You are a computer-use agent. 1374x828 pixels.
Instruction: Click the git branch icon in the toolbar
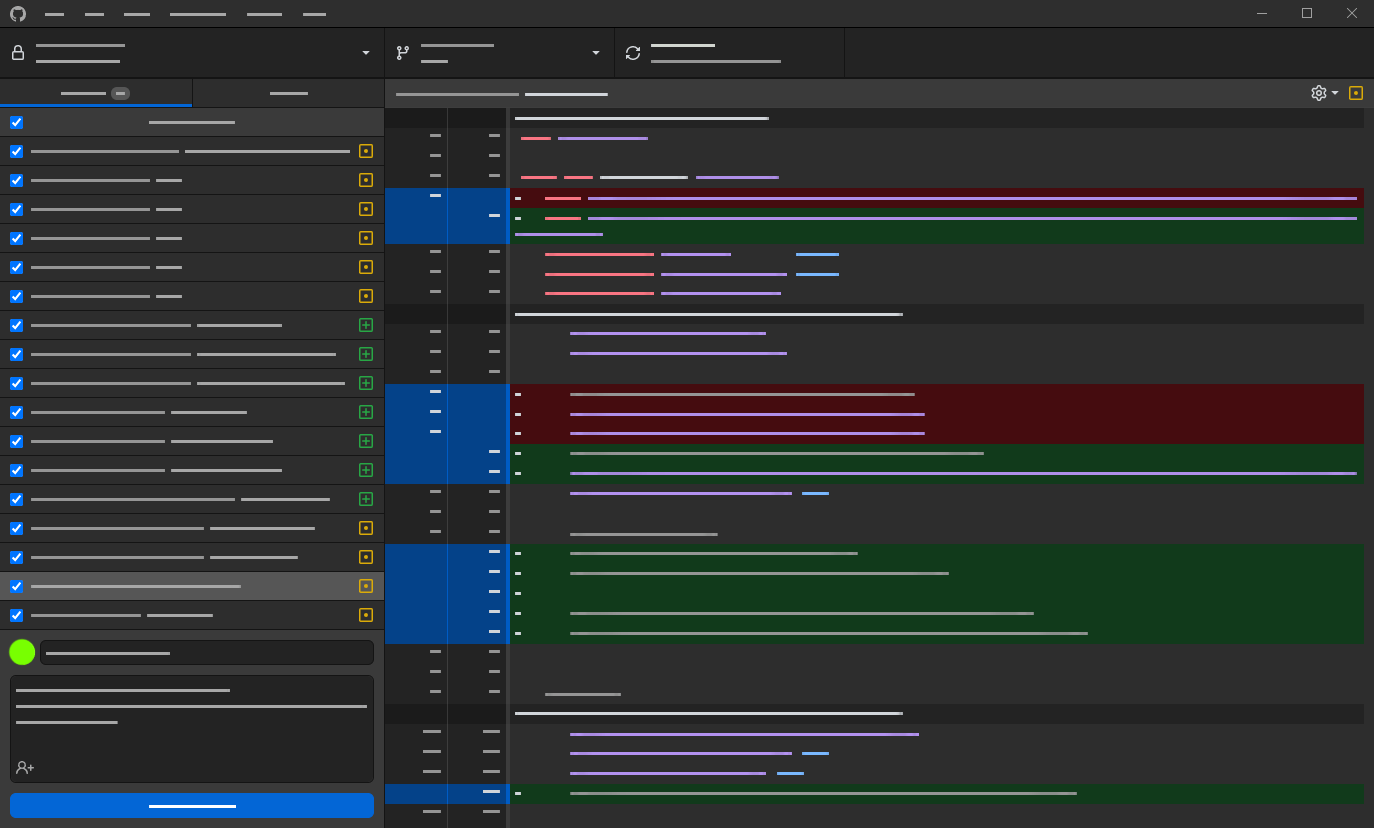click(x=403, y=53)
